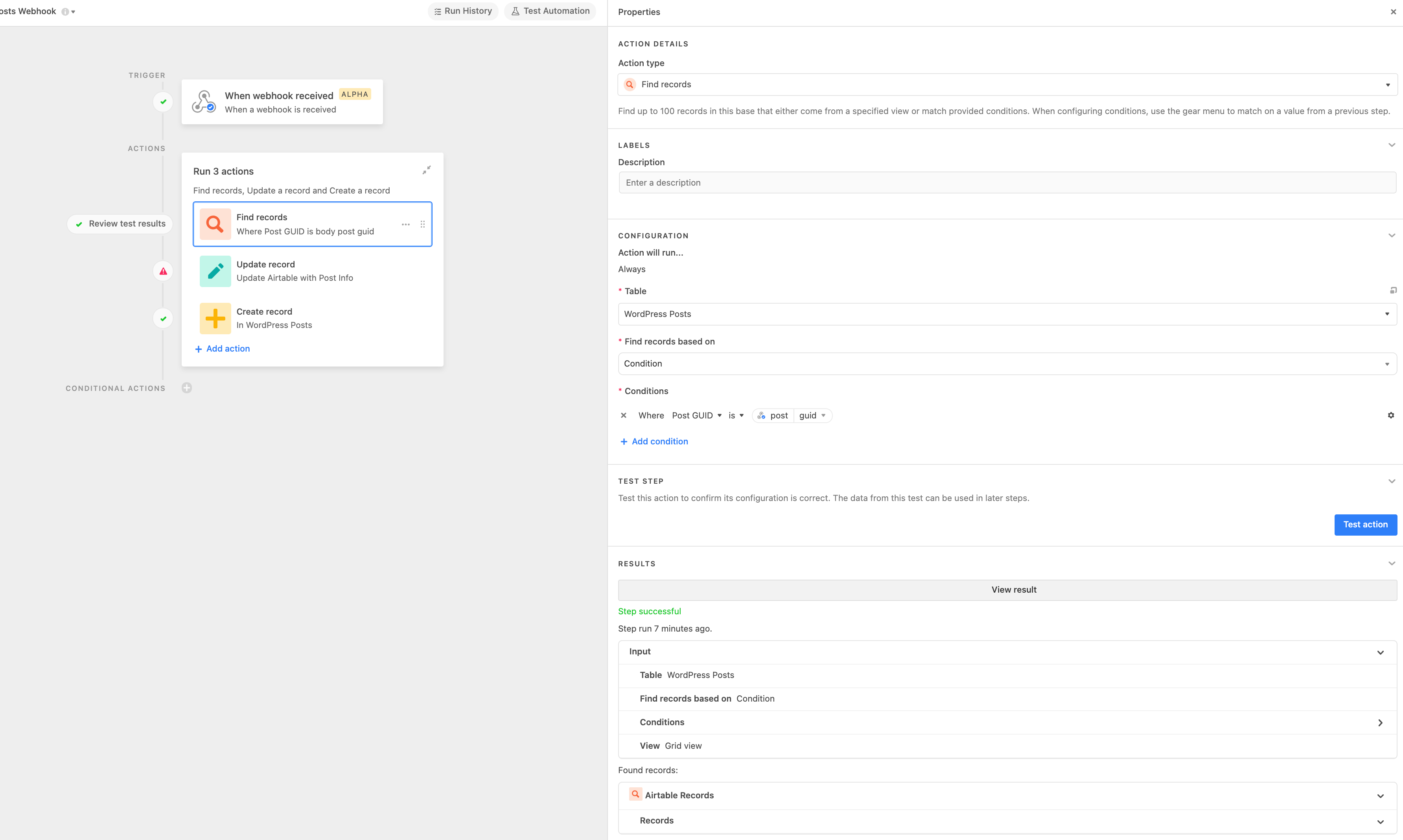Open Run History
This screenshot has width=1403, height=840.
(463, 11)
